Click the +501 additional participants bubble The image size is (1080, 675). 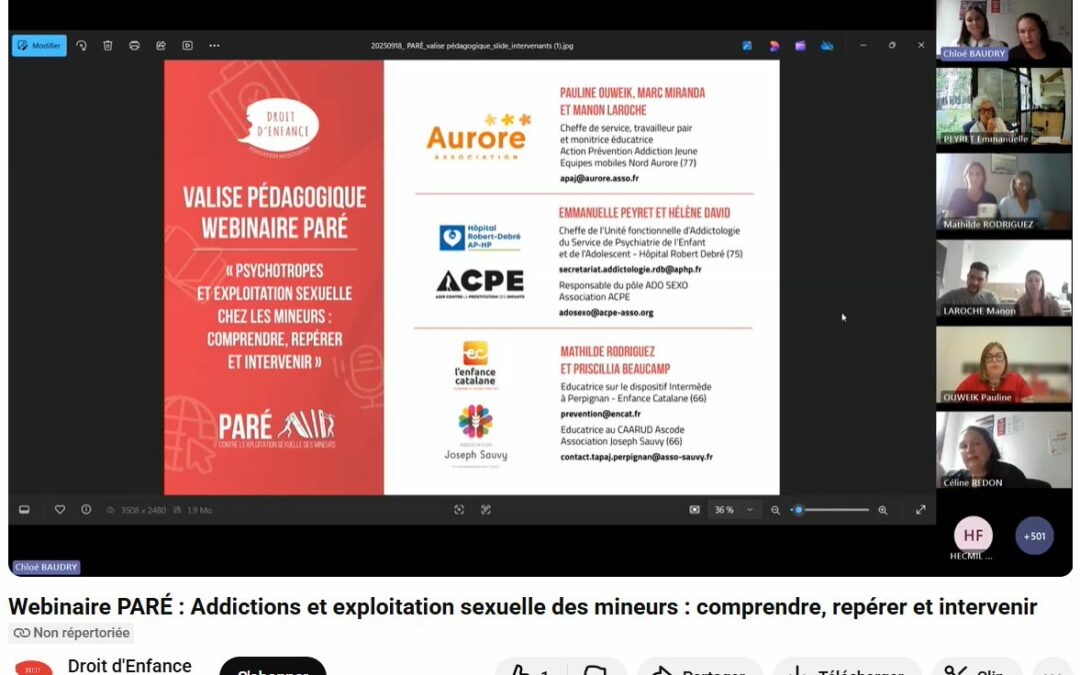(x=1035, y=535)
